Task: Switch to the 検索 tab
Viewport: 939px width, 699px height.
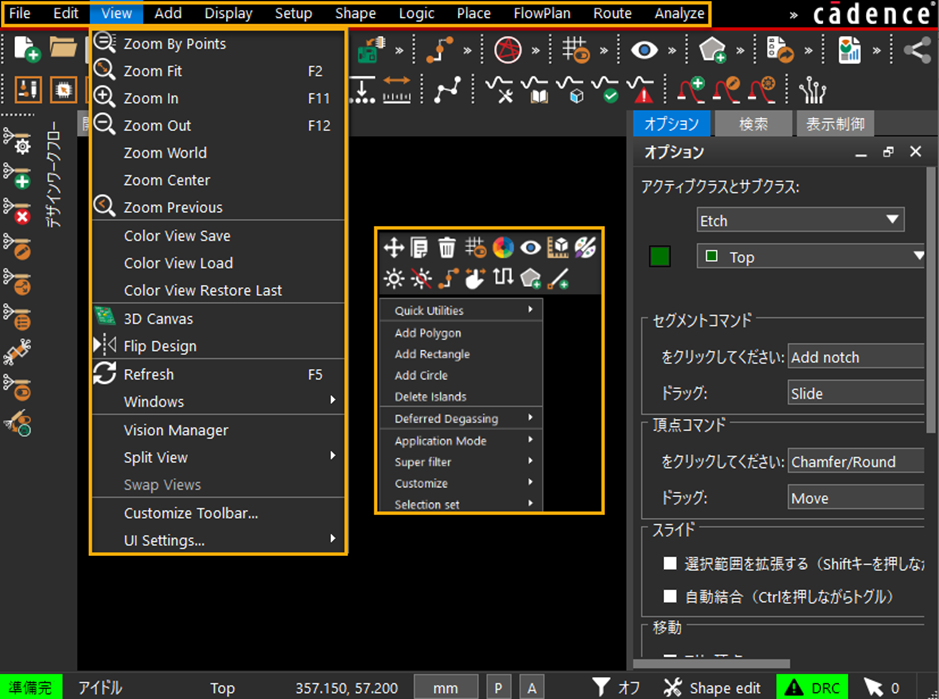Action: (753, 124)
